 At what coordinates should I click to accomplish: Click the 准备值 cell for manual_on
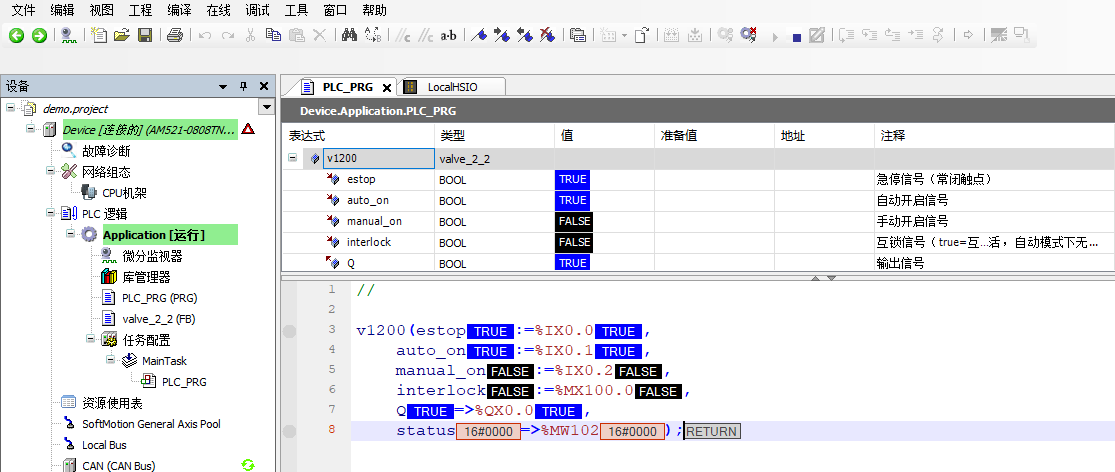[x=714, y=221]
